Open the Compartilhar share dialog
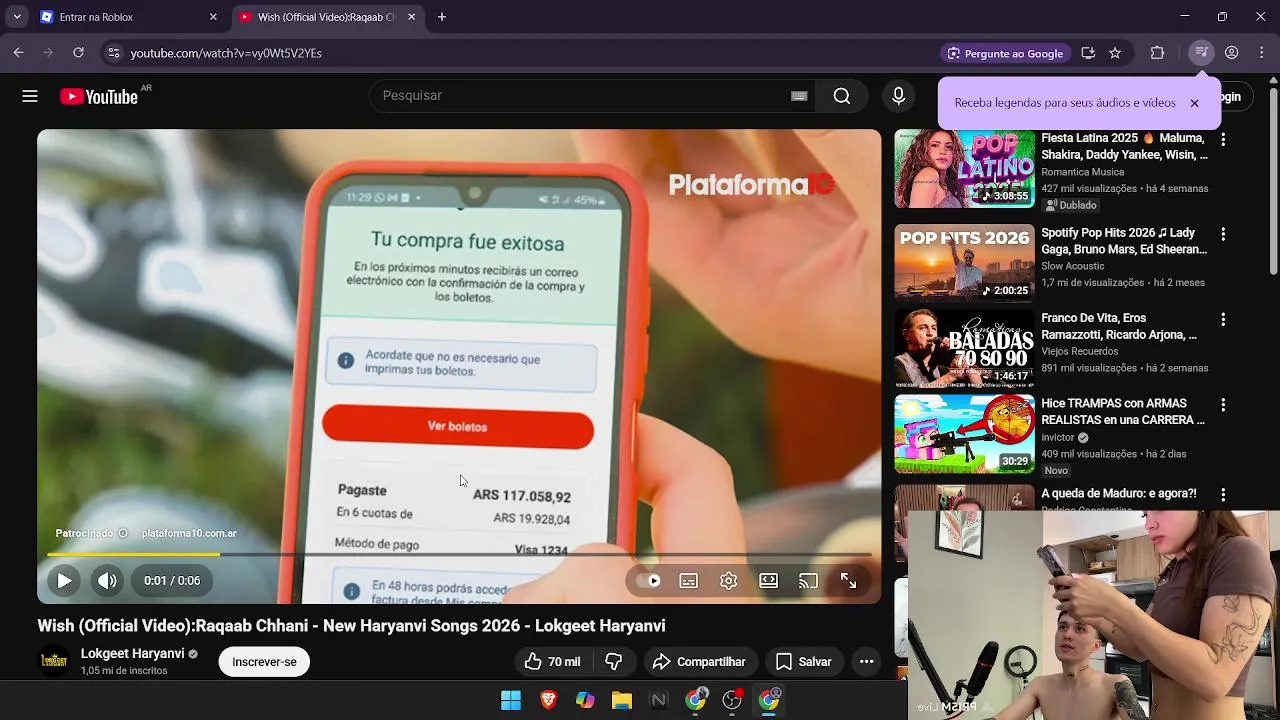Viewport: 1280px width, 720px height. 699,662
